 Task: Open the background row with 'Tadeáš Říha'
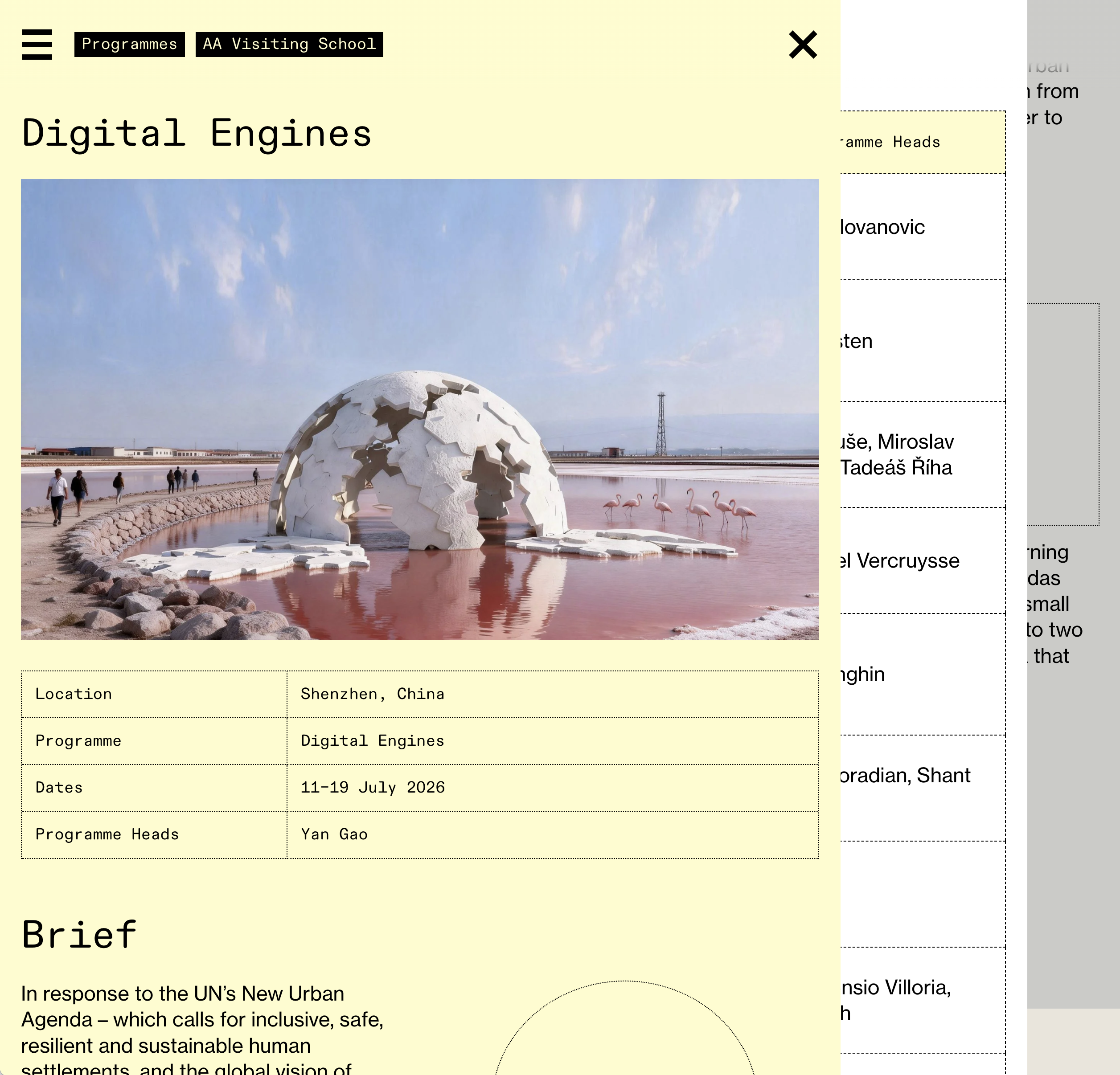[x=923, y=455]
